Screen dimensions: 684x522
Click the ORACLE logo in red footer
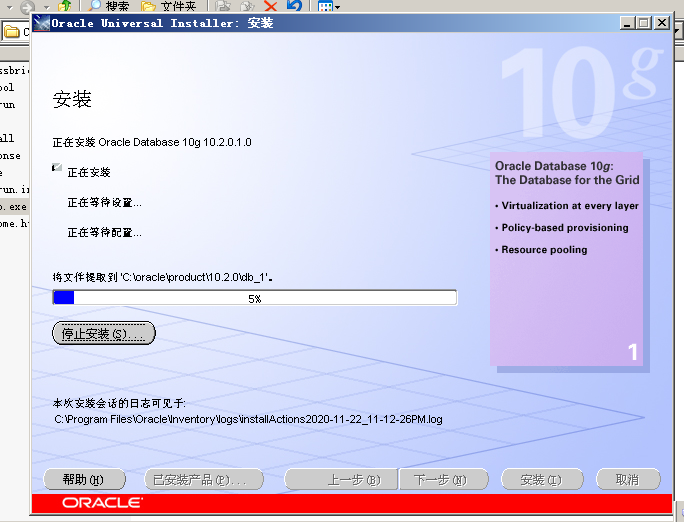pos(102,503)
